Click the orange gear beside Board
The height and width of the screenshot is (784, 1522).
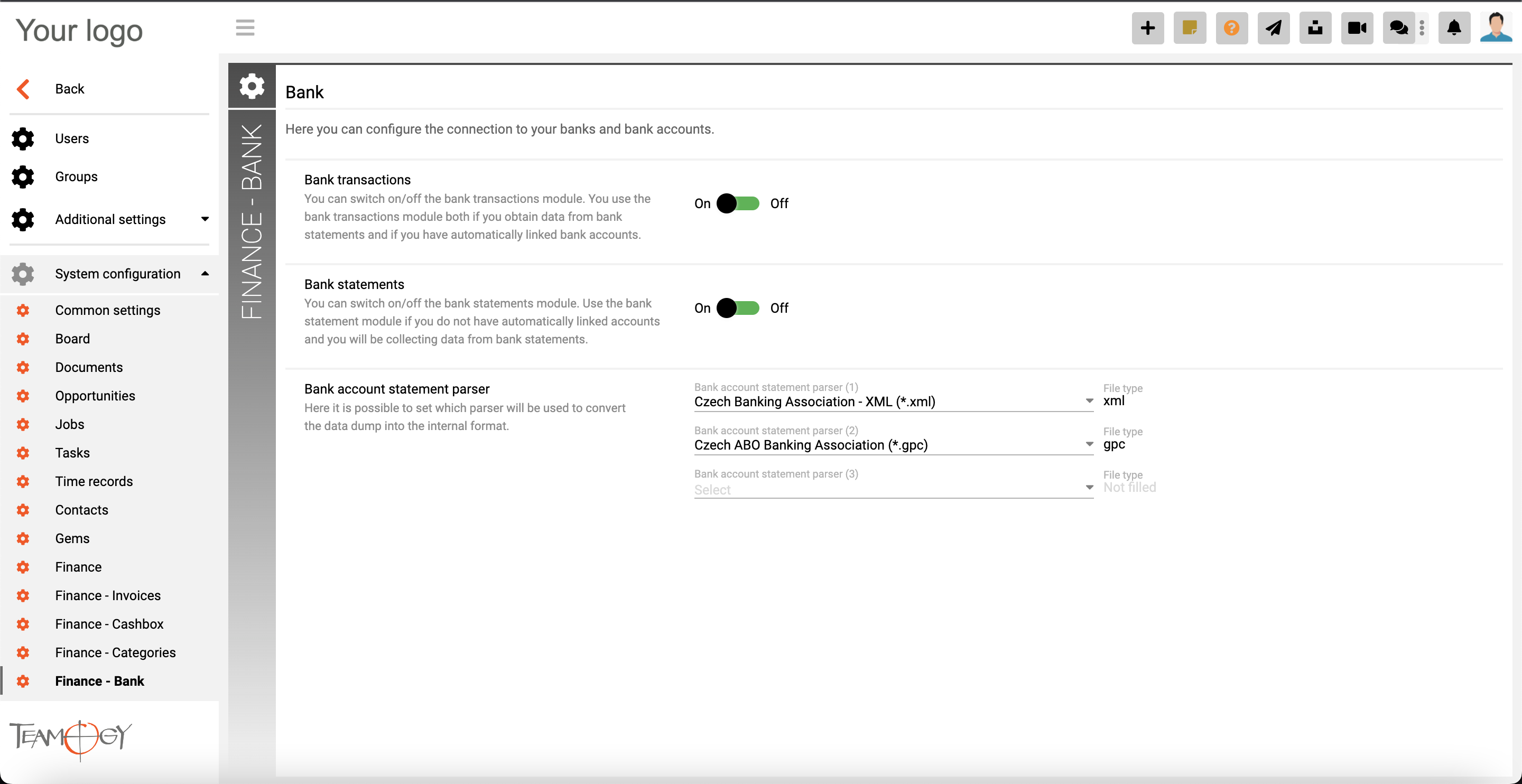[x=23, y=339]
